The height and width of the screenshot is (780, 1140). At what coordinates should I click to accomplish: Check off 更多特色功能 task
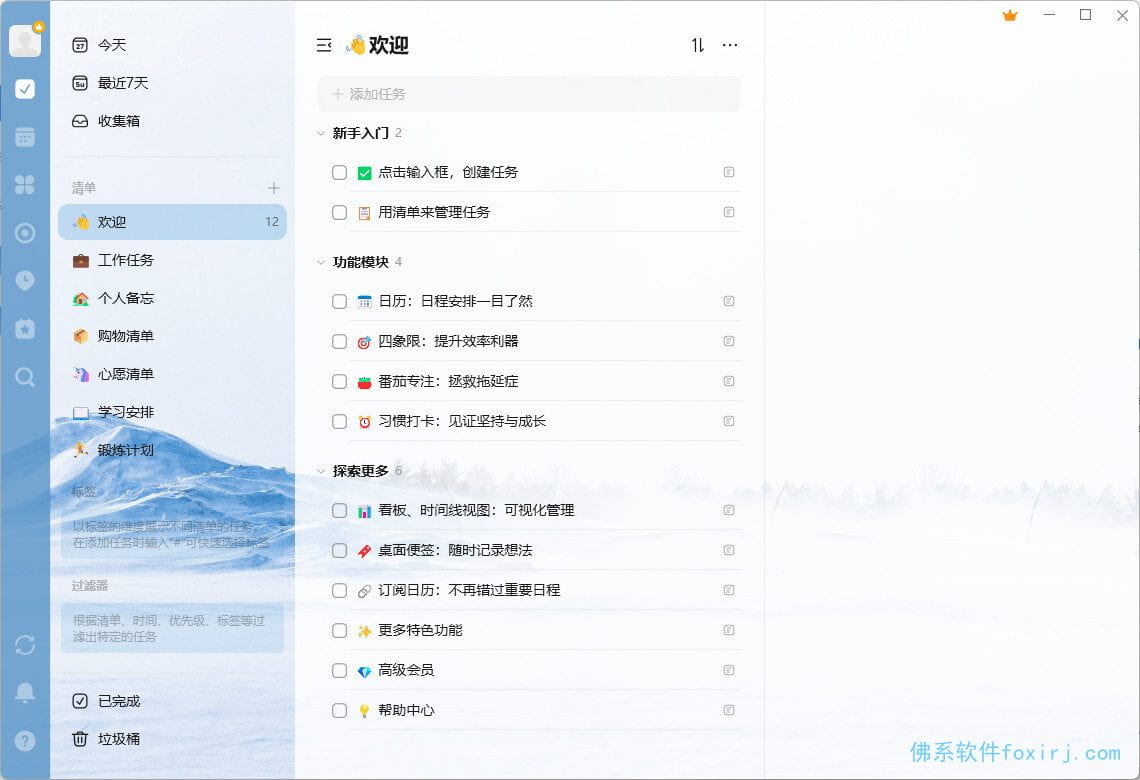(x=340, y=630)
